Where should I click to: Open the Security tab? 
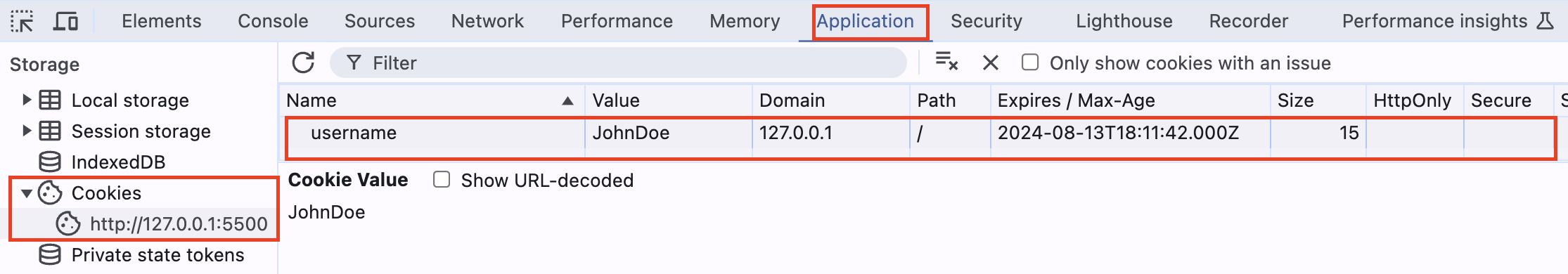(x=987, y=21)
